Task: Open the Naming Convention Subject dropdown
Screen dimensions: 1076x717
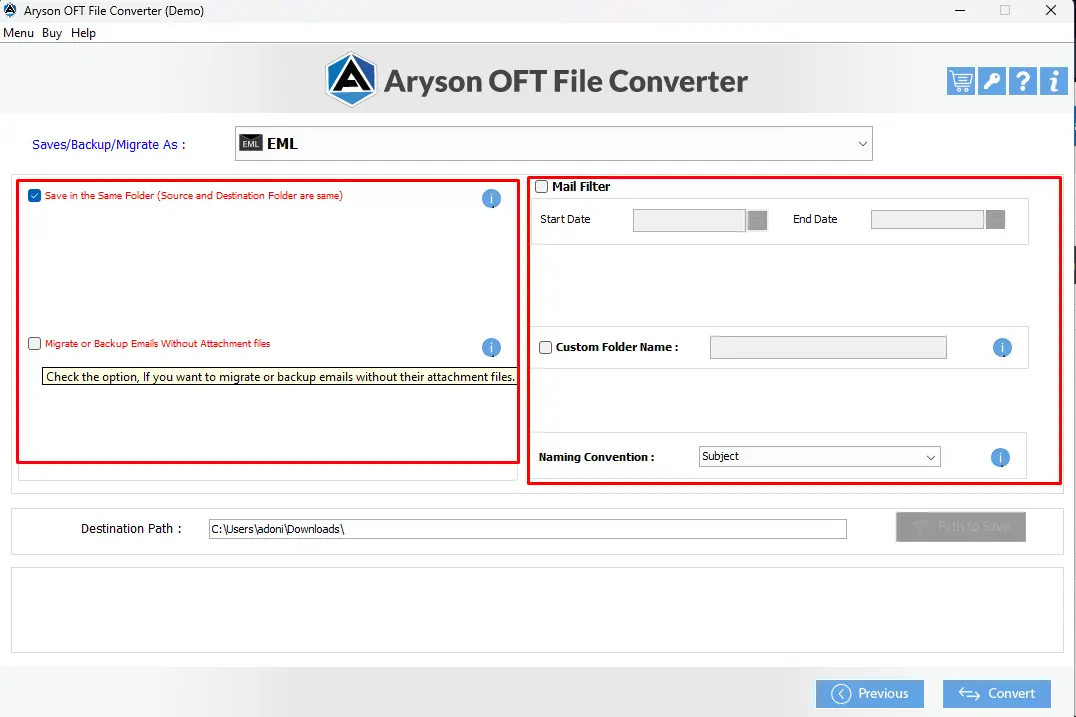Action: pos(819,457)
